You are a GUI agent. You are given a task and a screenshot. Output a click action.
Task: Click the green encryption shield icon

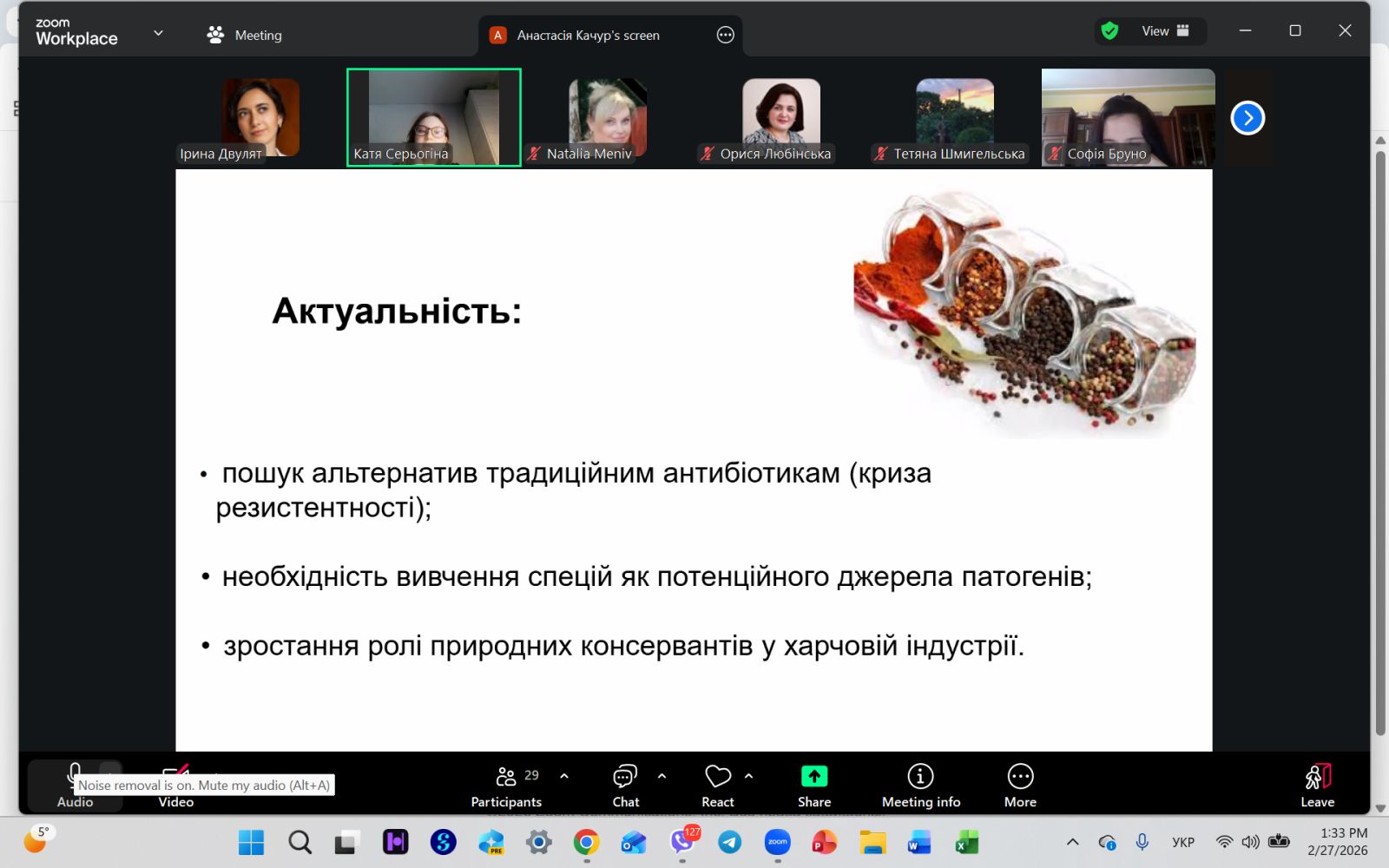pyautogui.click(x=1109, y=31)
